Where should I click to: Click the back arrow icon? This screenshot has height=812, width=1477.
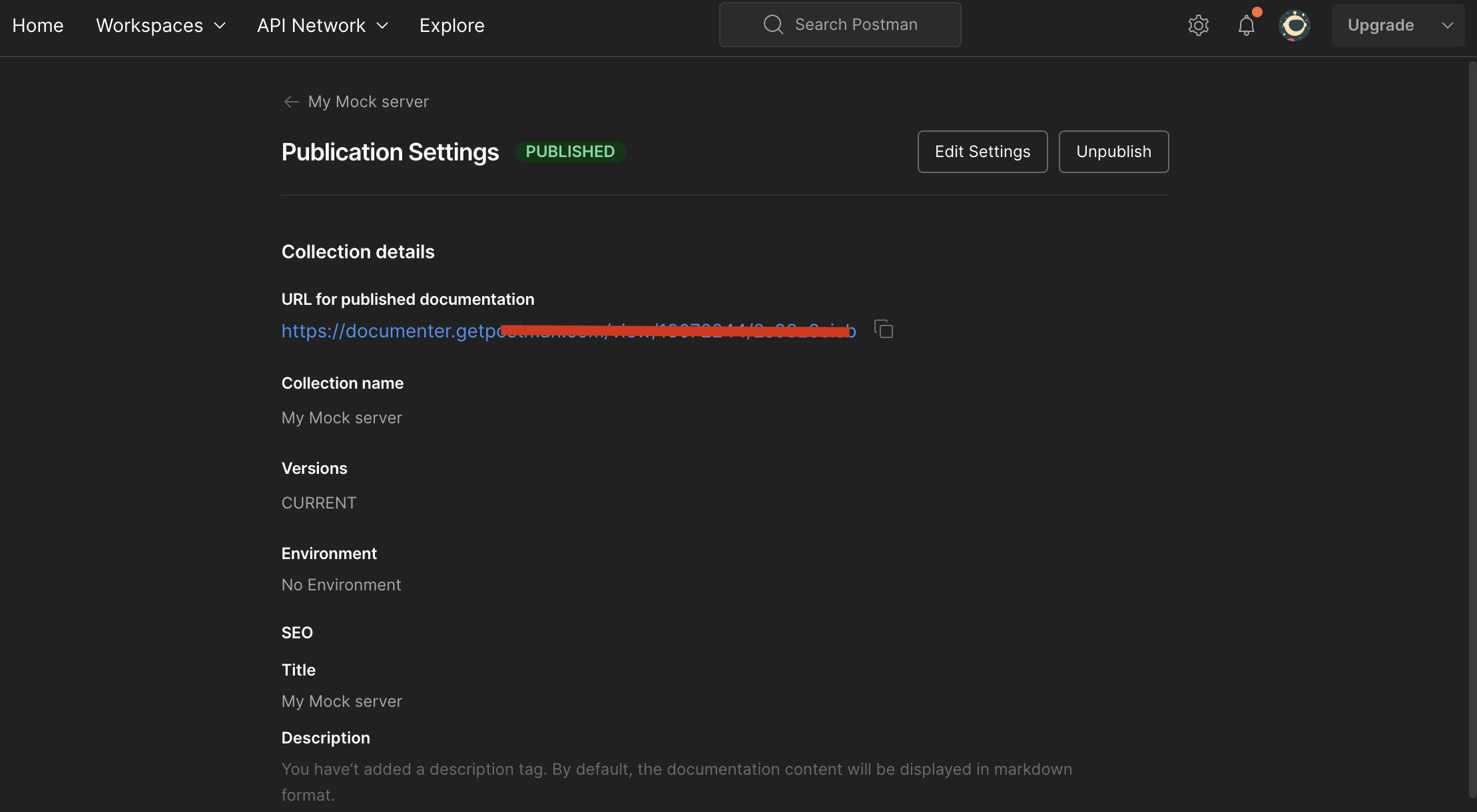(291, 102)
